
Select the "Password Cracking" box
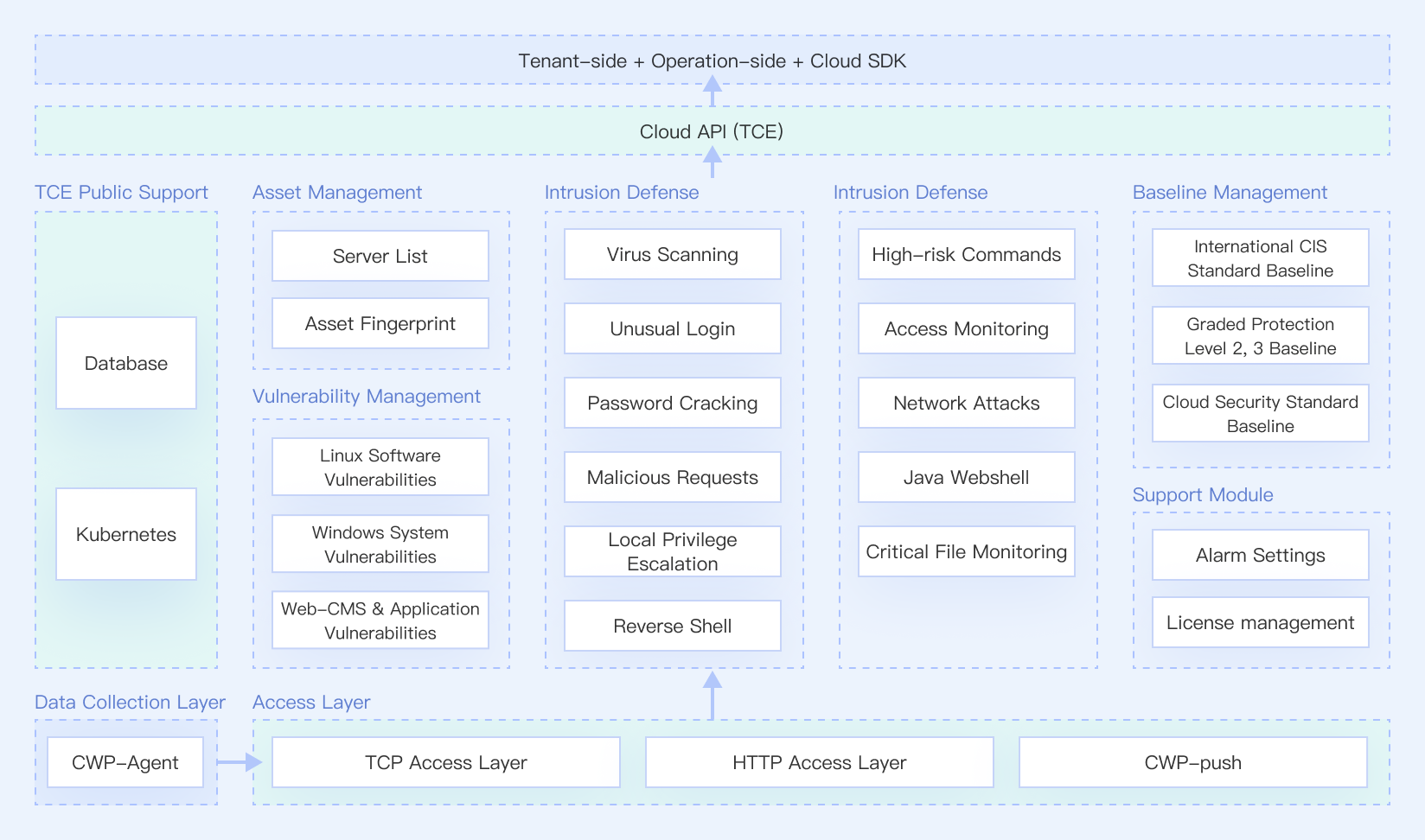(673, 403)
